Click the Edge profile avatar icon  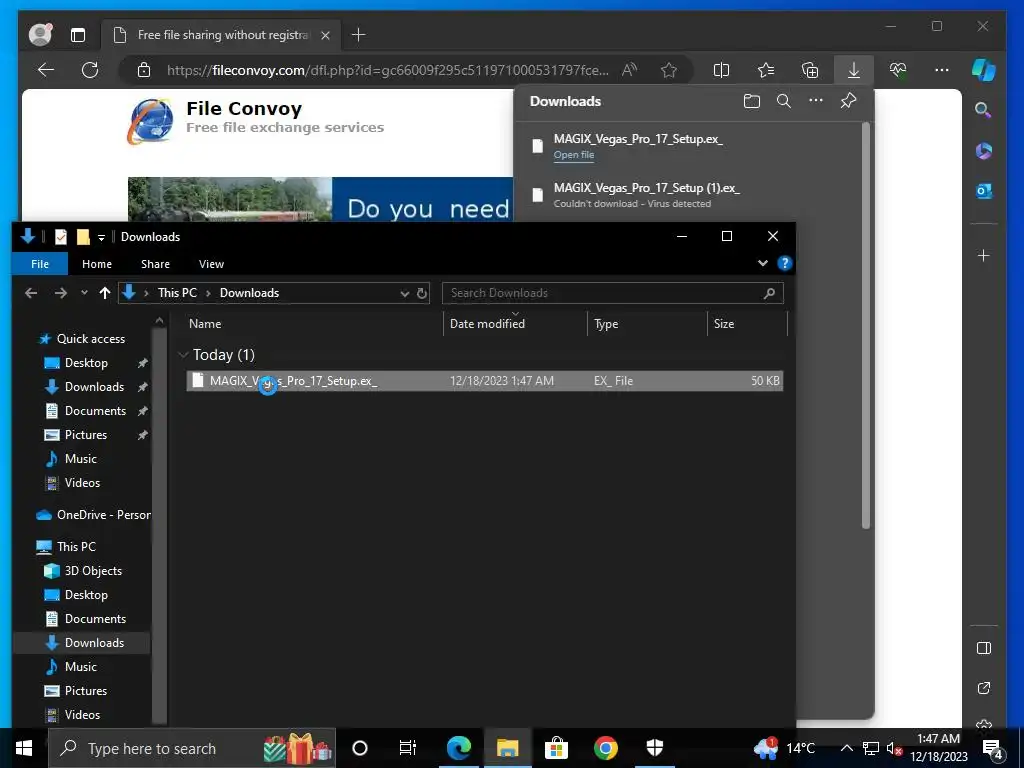(x=40, y=35)
